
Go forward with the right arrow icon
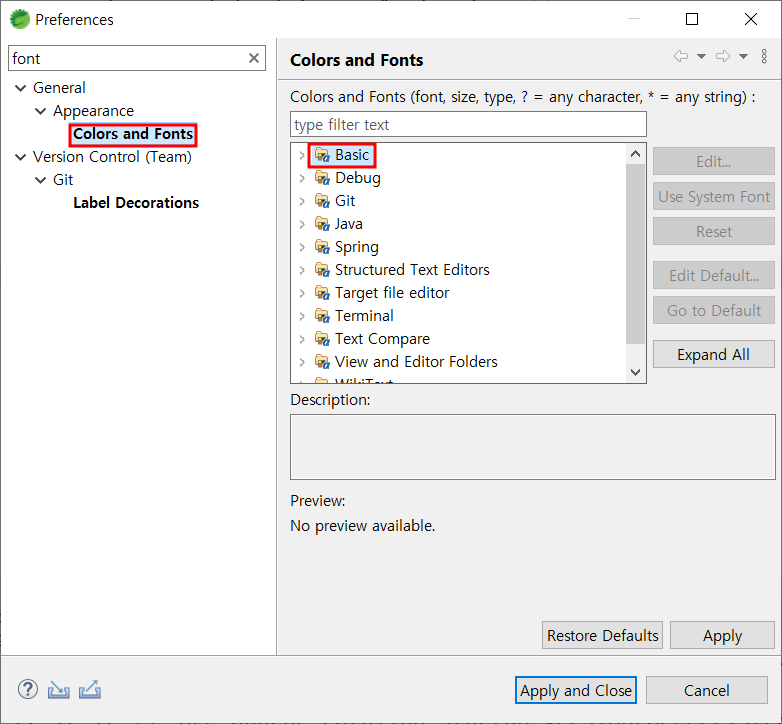point(723,56)
